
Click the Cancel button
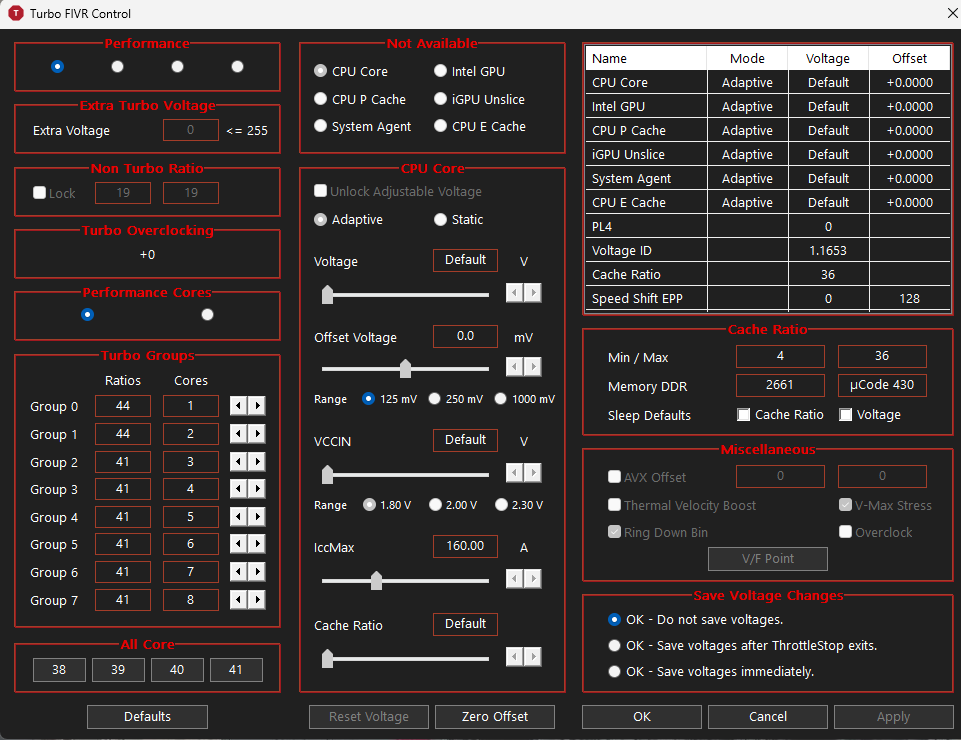coord(768,717)
